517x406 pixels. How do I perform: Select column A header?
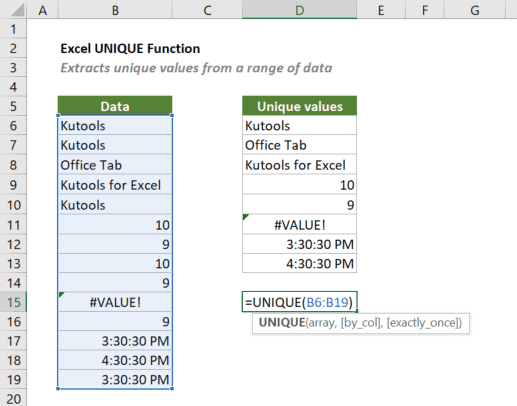pyautogui.click(x=42, y=10)
